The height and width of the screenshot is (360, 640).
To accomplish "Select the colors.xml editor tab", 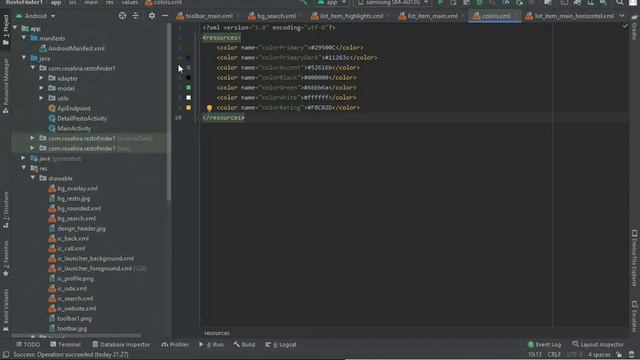I will click(x=496, y=16).
